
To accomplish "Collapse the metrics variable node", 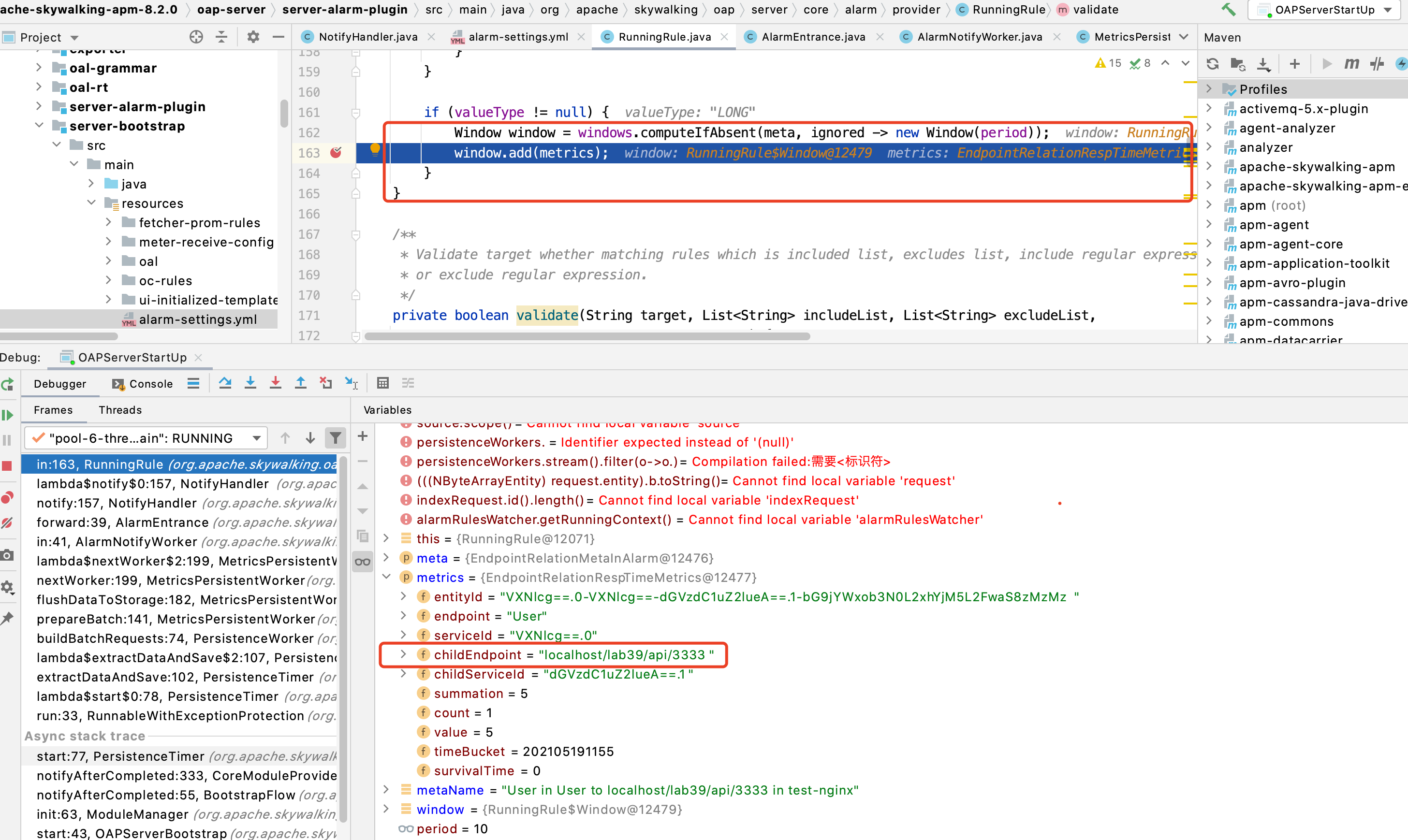I will (387, 577).
